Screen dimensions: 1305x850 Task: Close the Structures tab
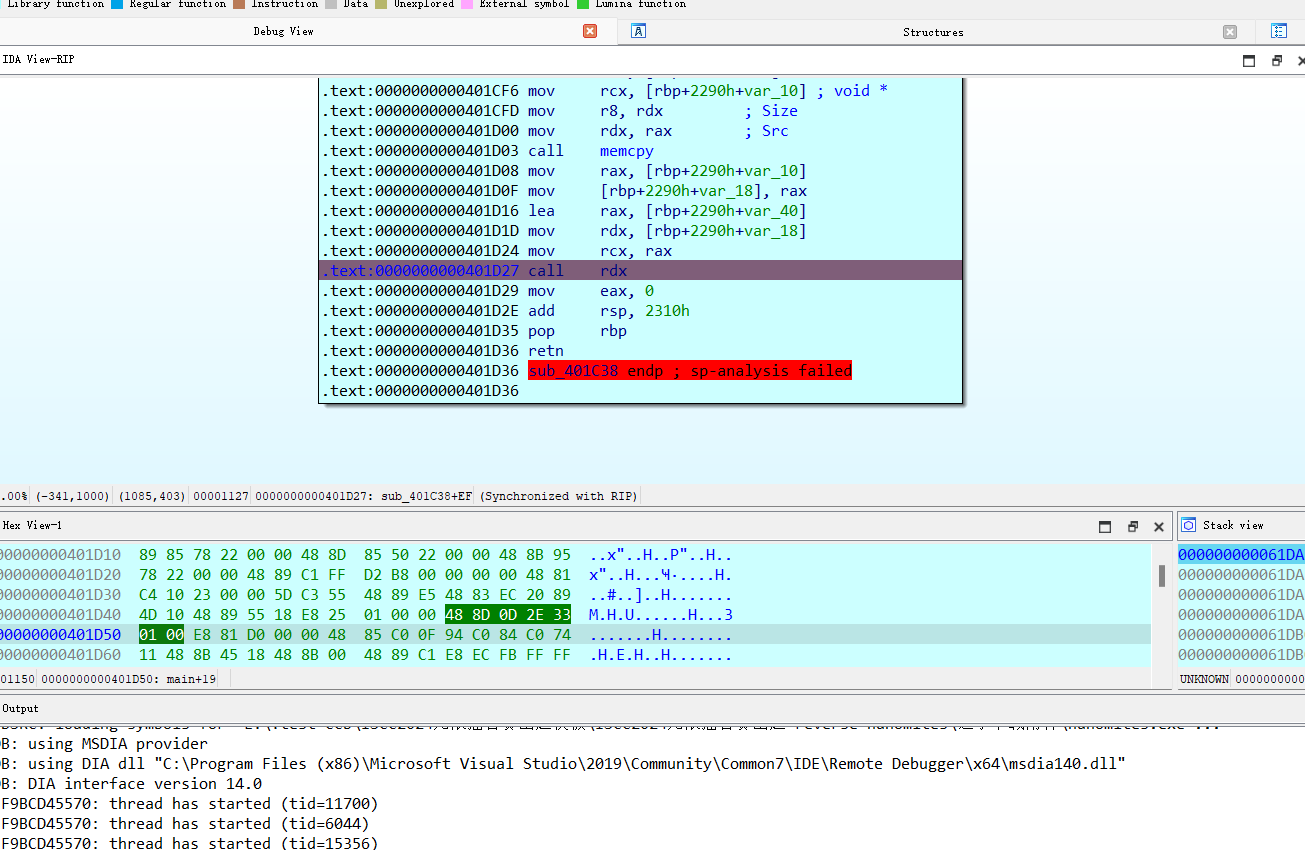coord(1230,32)
